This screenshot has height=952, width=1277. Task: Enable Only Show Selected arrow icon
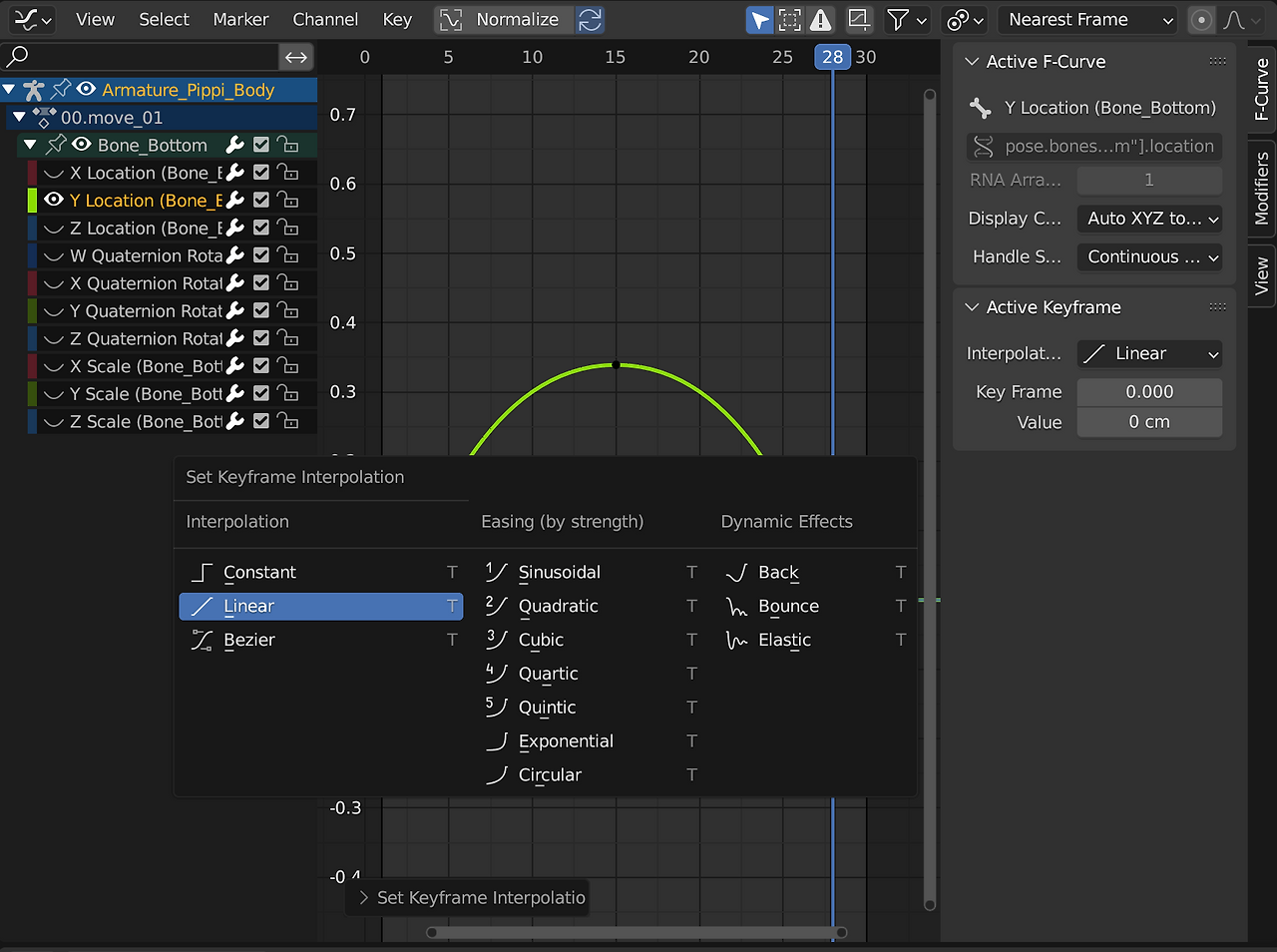760,20
